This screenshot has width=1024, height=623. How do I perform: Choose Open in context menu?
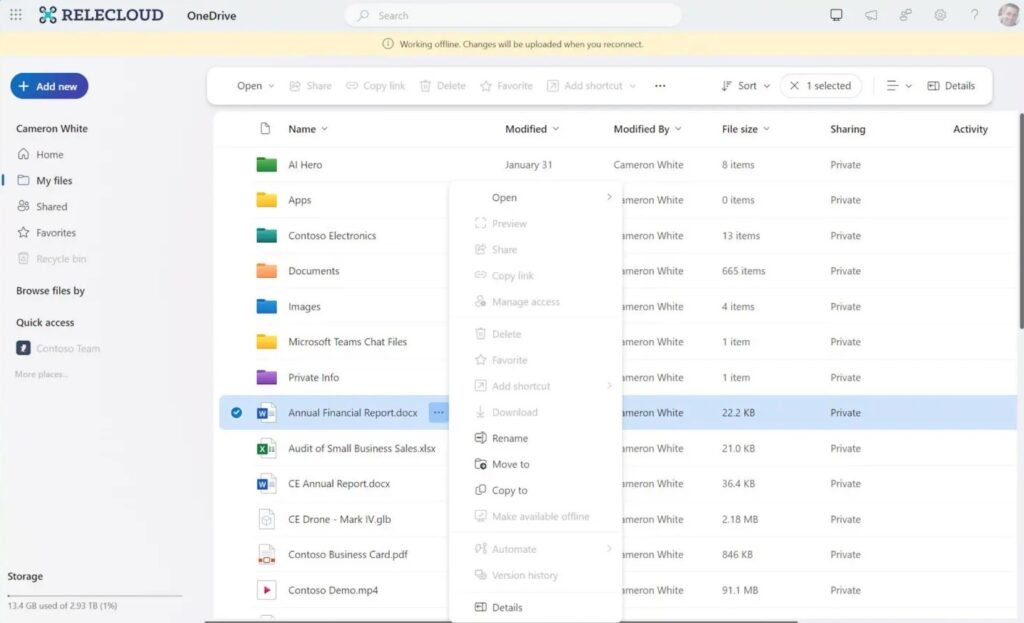point(536,197)
